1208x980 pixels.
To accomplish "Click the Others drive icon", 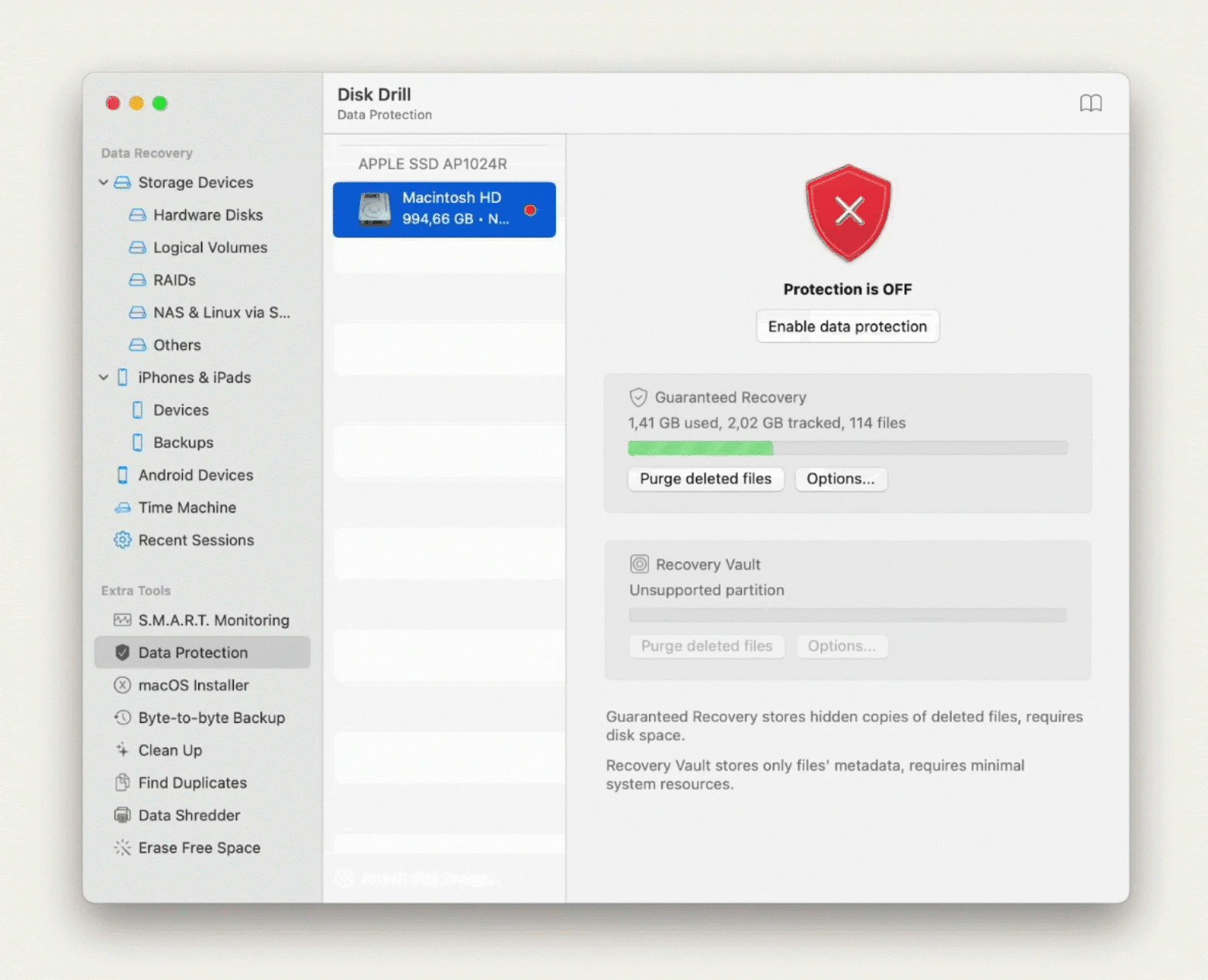I will [137, 345].
